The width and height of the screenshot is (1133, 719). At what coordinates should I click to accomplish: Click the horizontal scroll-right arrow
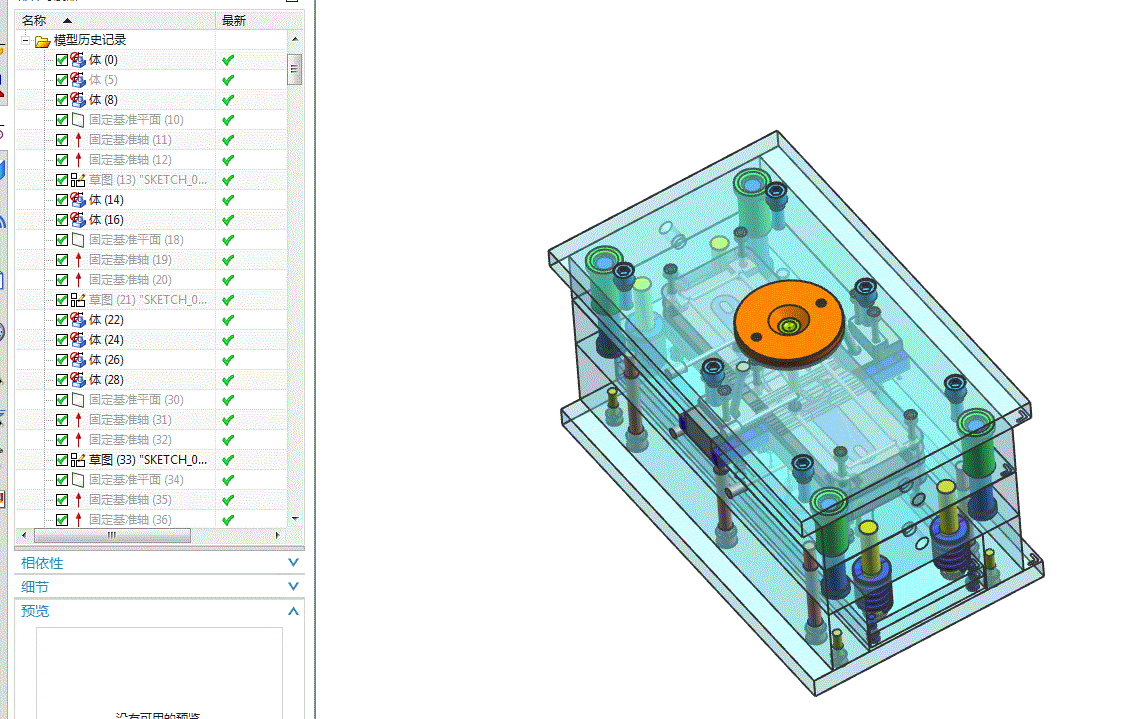(x=277, y=535)
